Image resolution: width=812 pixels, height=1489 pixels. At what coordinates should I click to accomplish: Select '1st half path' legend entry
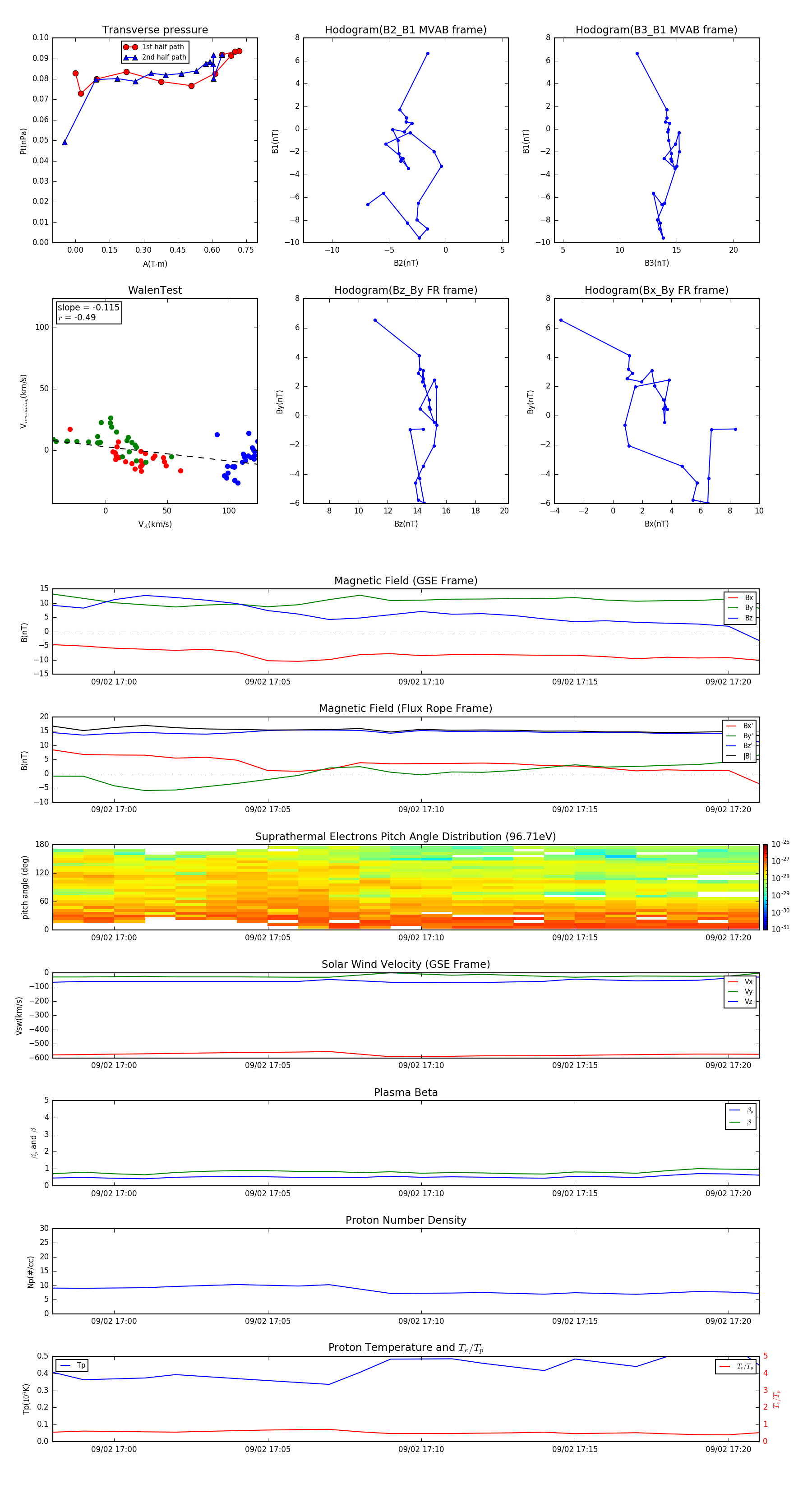click(x=155, y=47)
